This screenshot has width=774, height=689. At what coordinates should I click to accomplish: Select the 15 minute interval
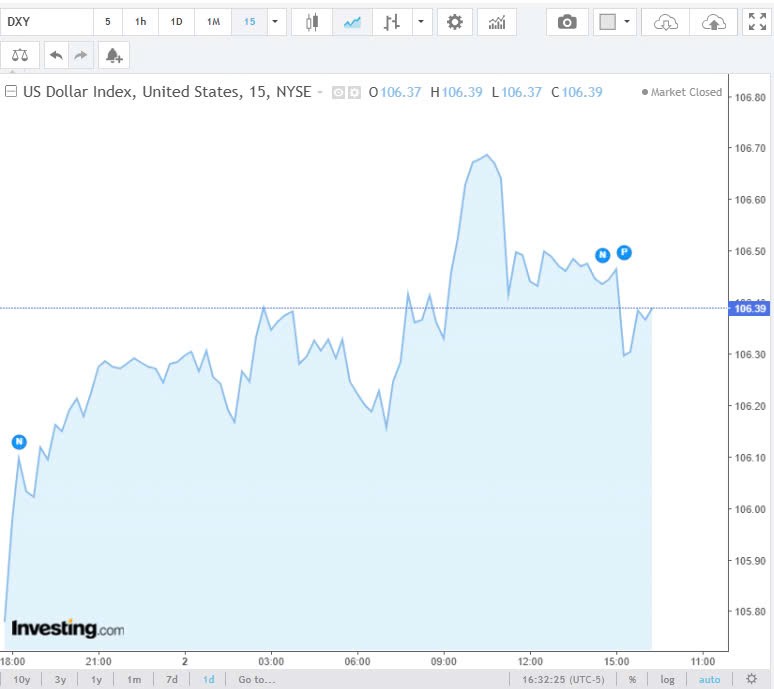(250, 22)
